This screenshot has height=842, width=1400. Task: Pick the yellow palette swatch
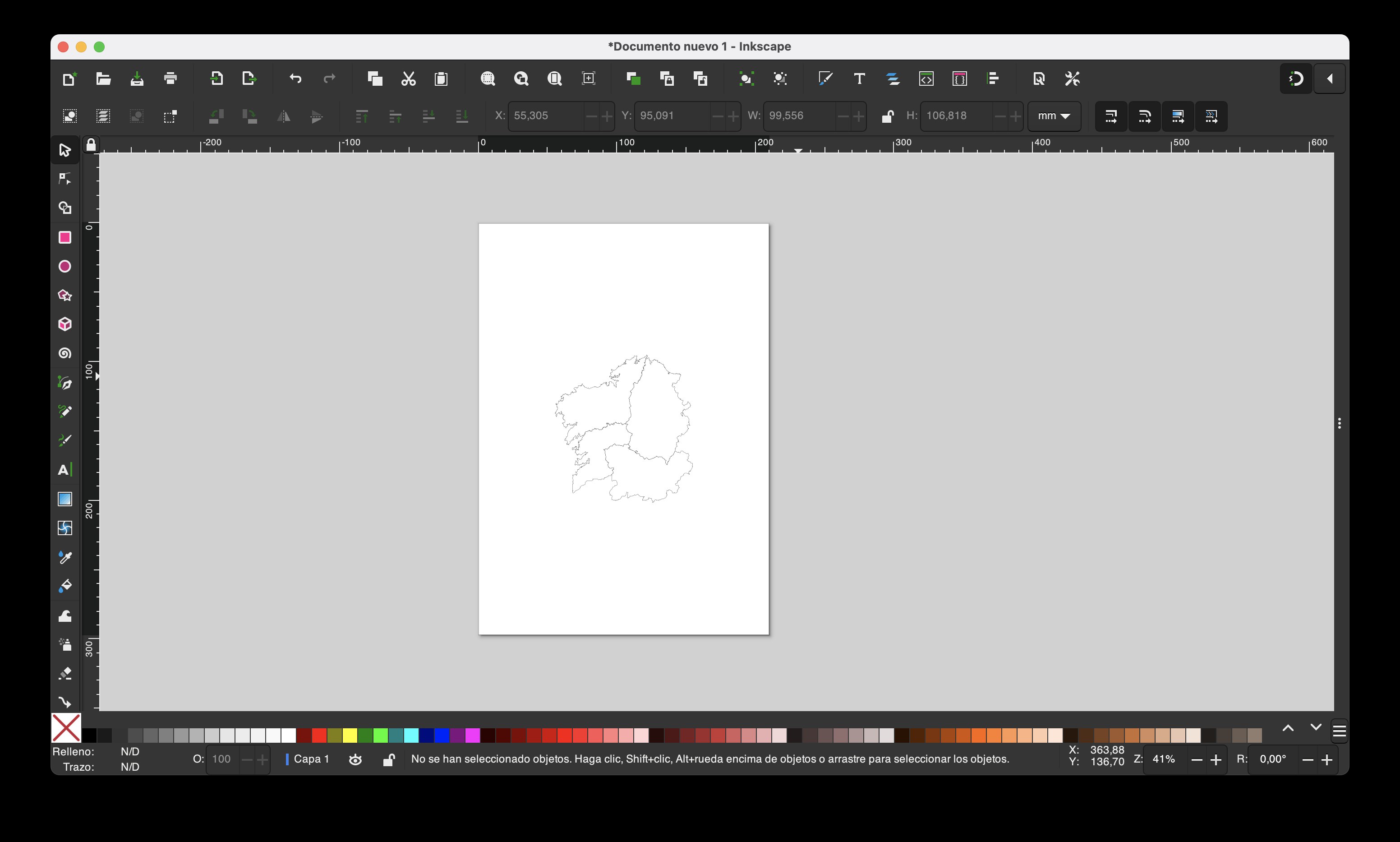click(x=350, y=736)
